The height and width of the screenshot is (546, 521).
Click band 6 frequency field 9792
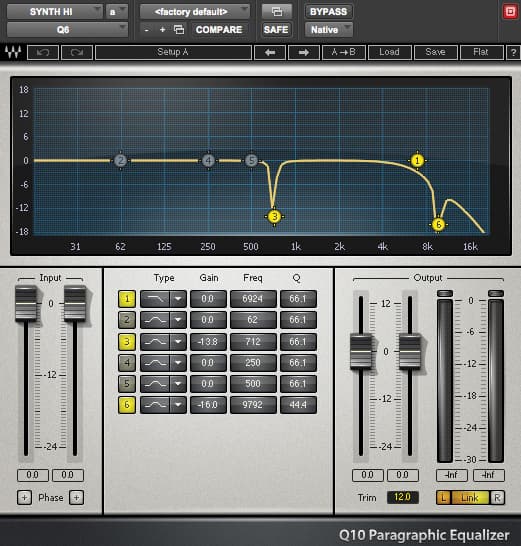[x=253, y=405]
